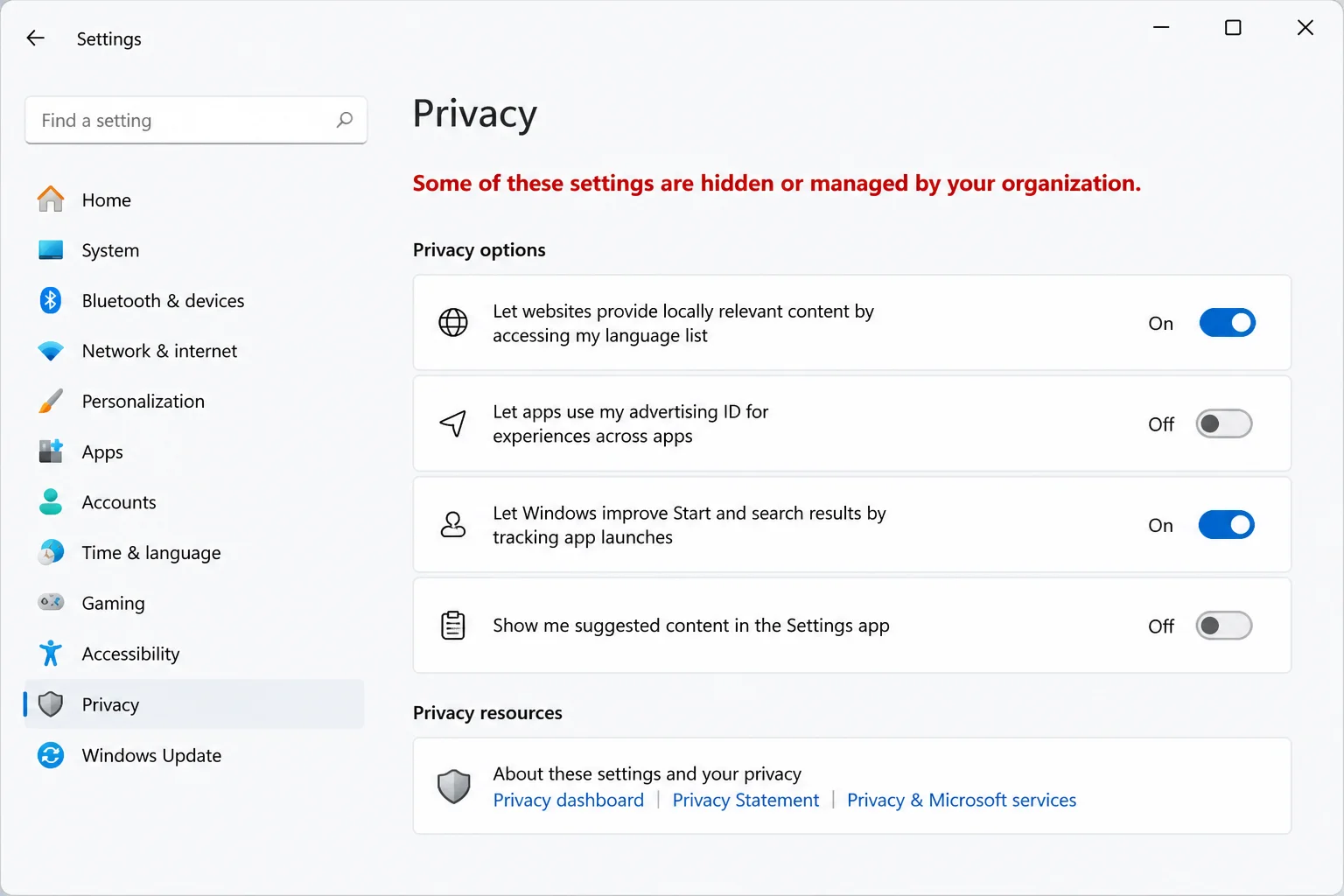Go to Time & language
The height and width of the screenshot is (896, 1344).
coord(194,553)
